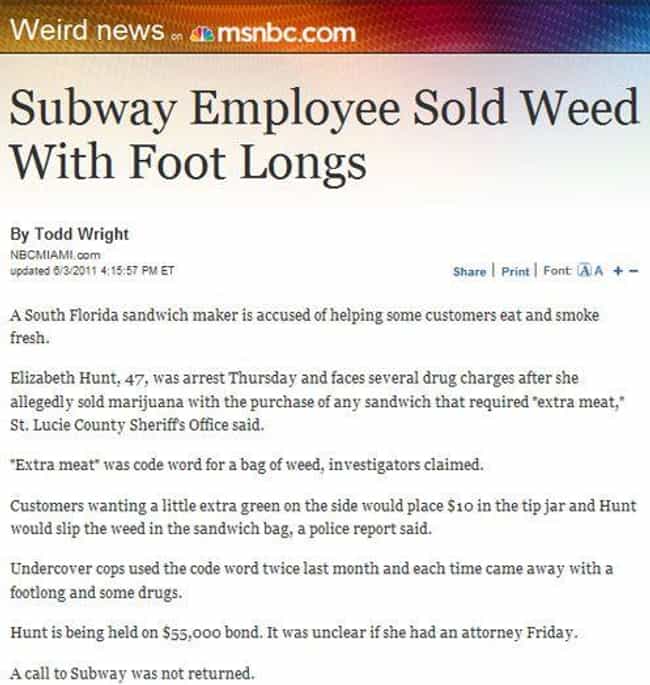Screen dimensions: 650x685
Task: Increase font size with the plus icon
Action: point(618,271)
